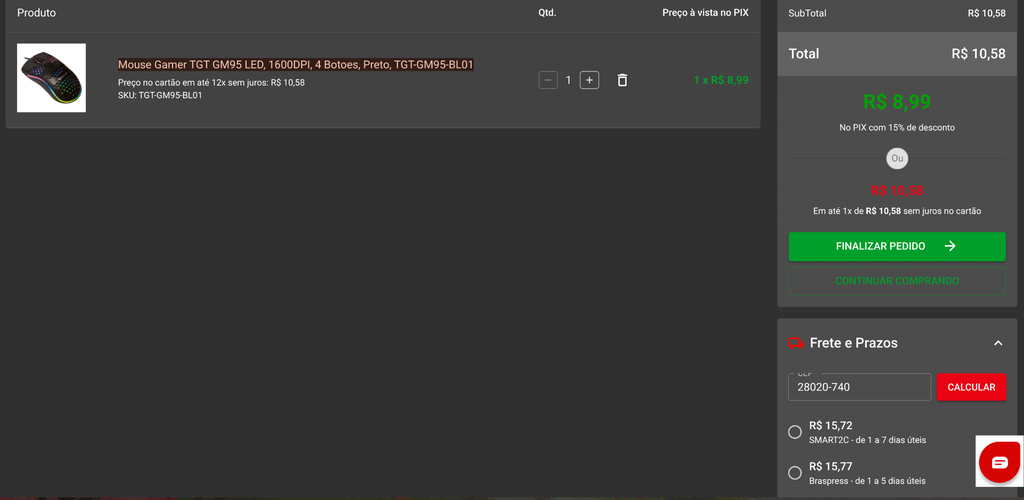Click the gaming mouse product thumbnail
The image size is (1024, 500).
pos(51,78)
